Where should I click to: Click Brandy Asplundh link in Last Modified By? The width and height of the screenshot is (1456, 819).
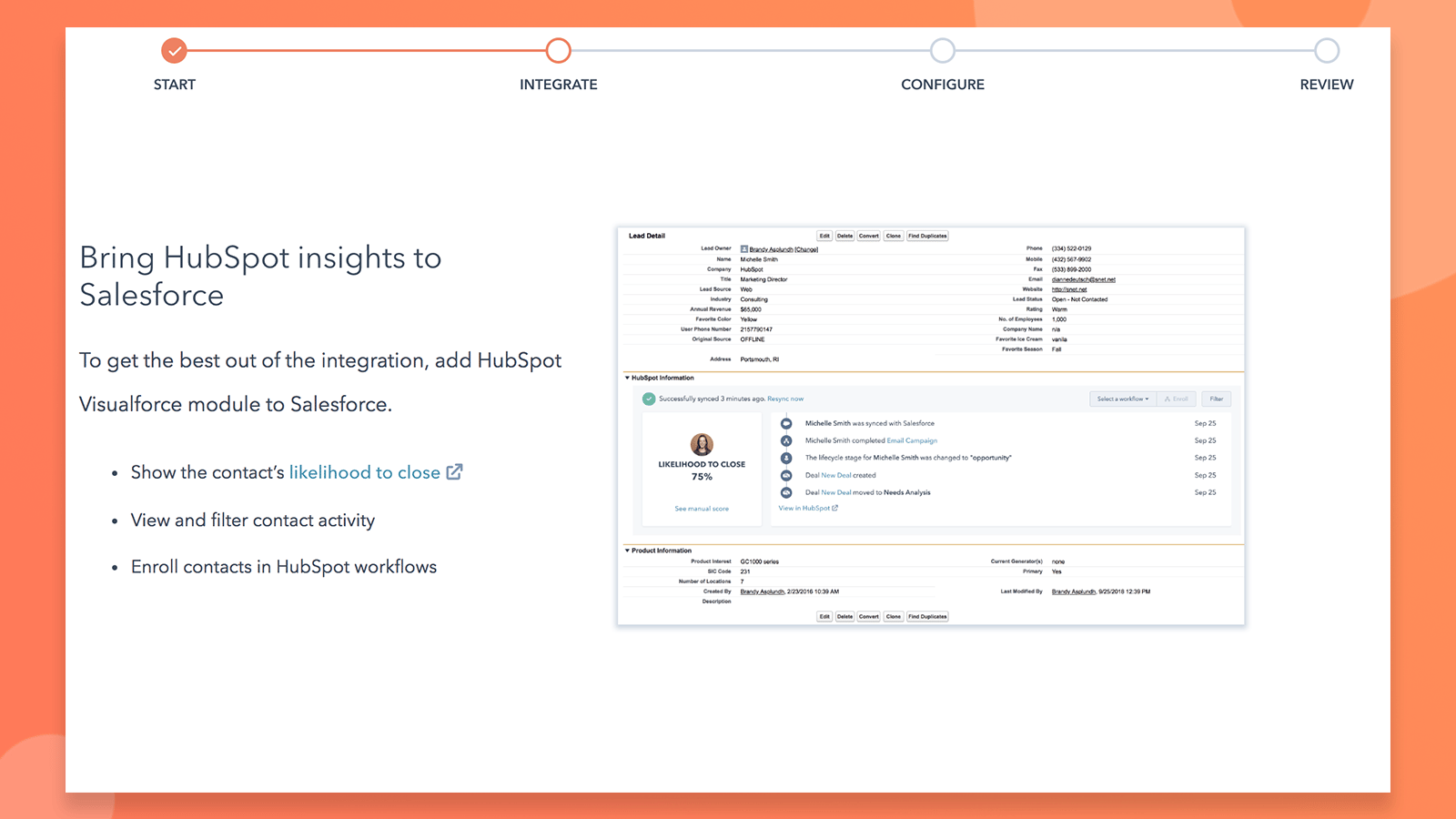[x=1074, y=591]
